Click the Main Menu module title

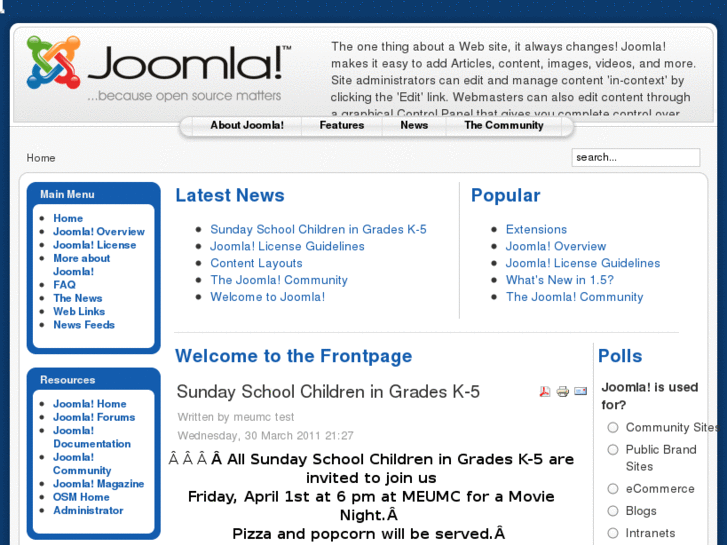(67, 194)
